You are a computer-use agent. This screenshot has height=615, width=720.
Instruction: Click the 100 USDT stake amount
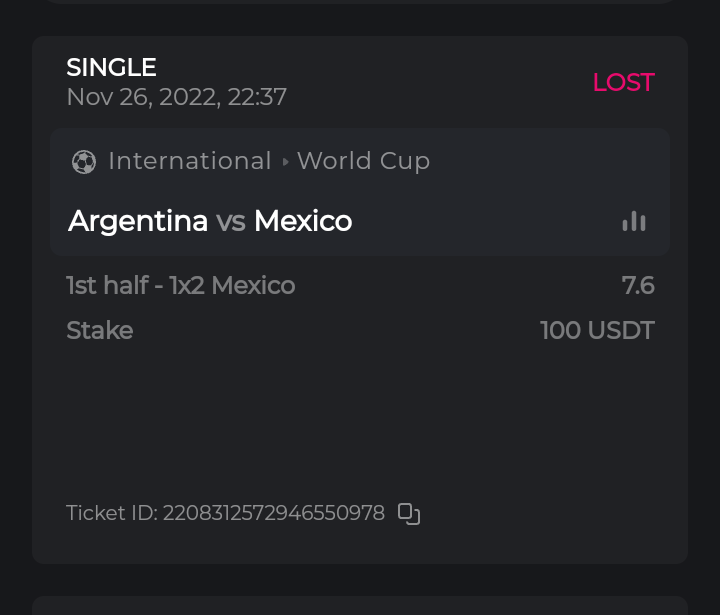click(597, 331)
